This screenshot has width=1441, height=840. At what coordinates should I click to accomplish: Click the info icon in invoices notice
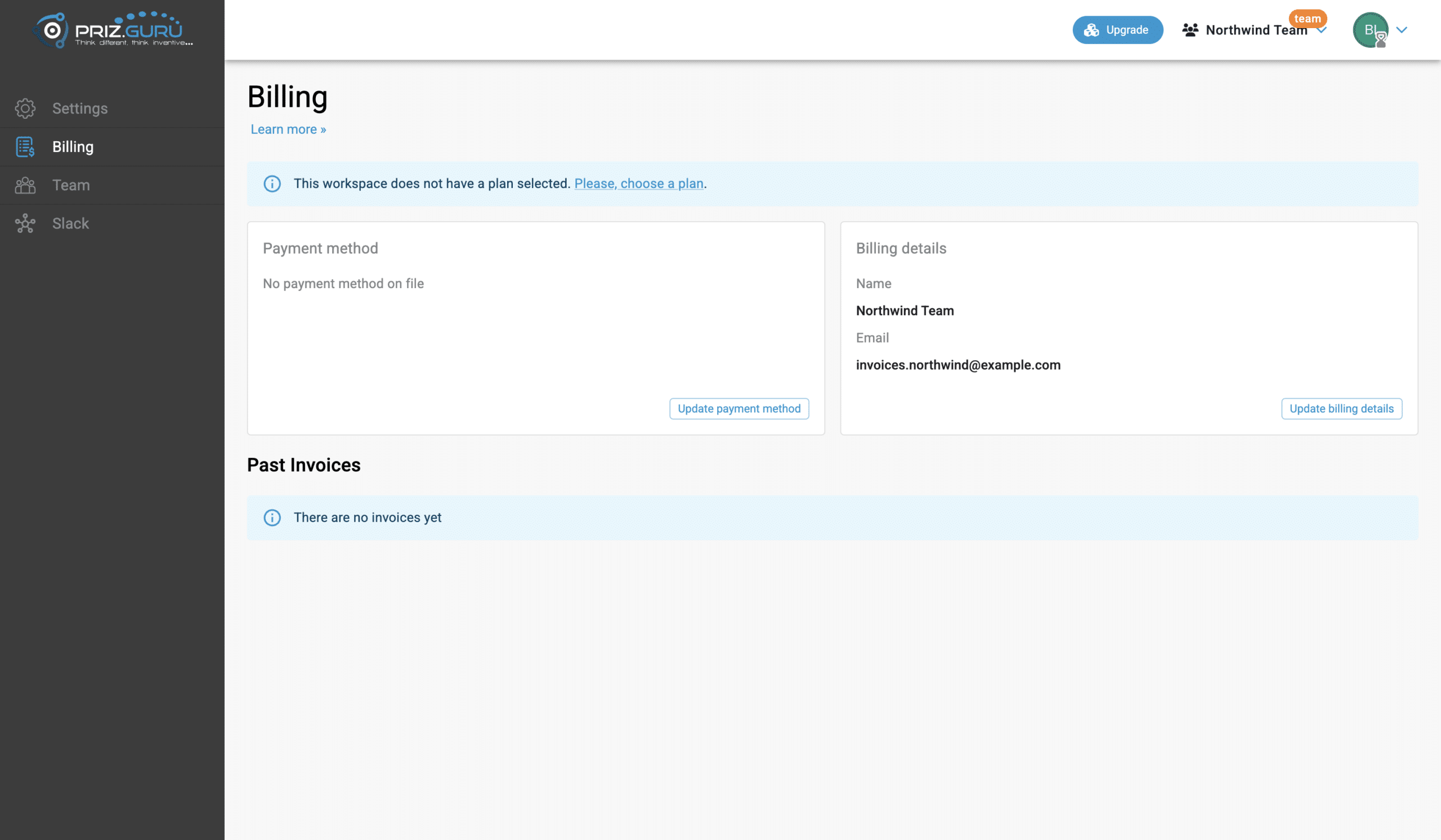(272, 517)
